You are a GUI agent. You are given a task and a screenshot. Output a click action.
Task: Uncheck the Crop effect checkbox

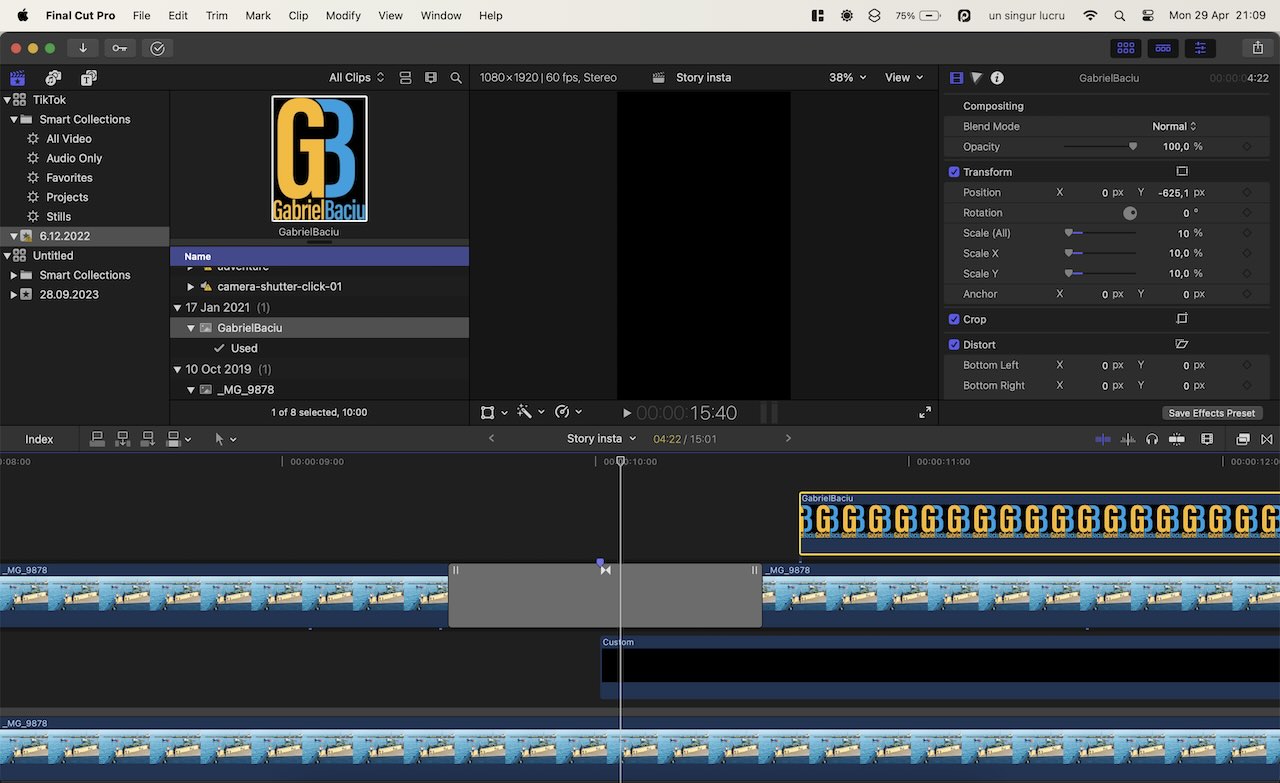tap(954, 319)
